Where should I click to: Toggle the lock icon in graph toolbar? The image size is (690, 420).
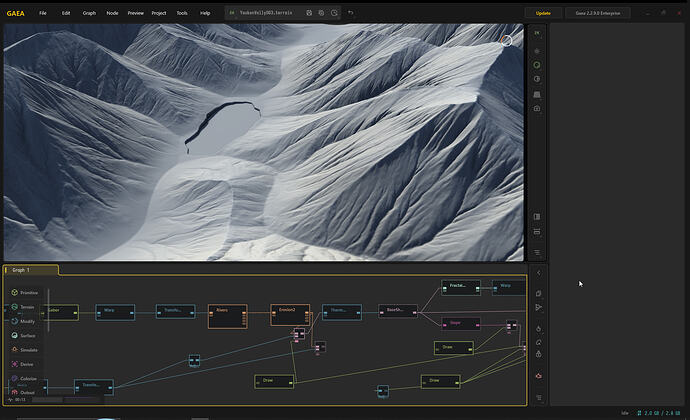(x=539, y=354)
